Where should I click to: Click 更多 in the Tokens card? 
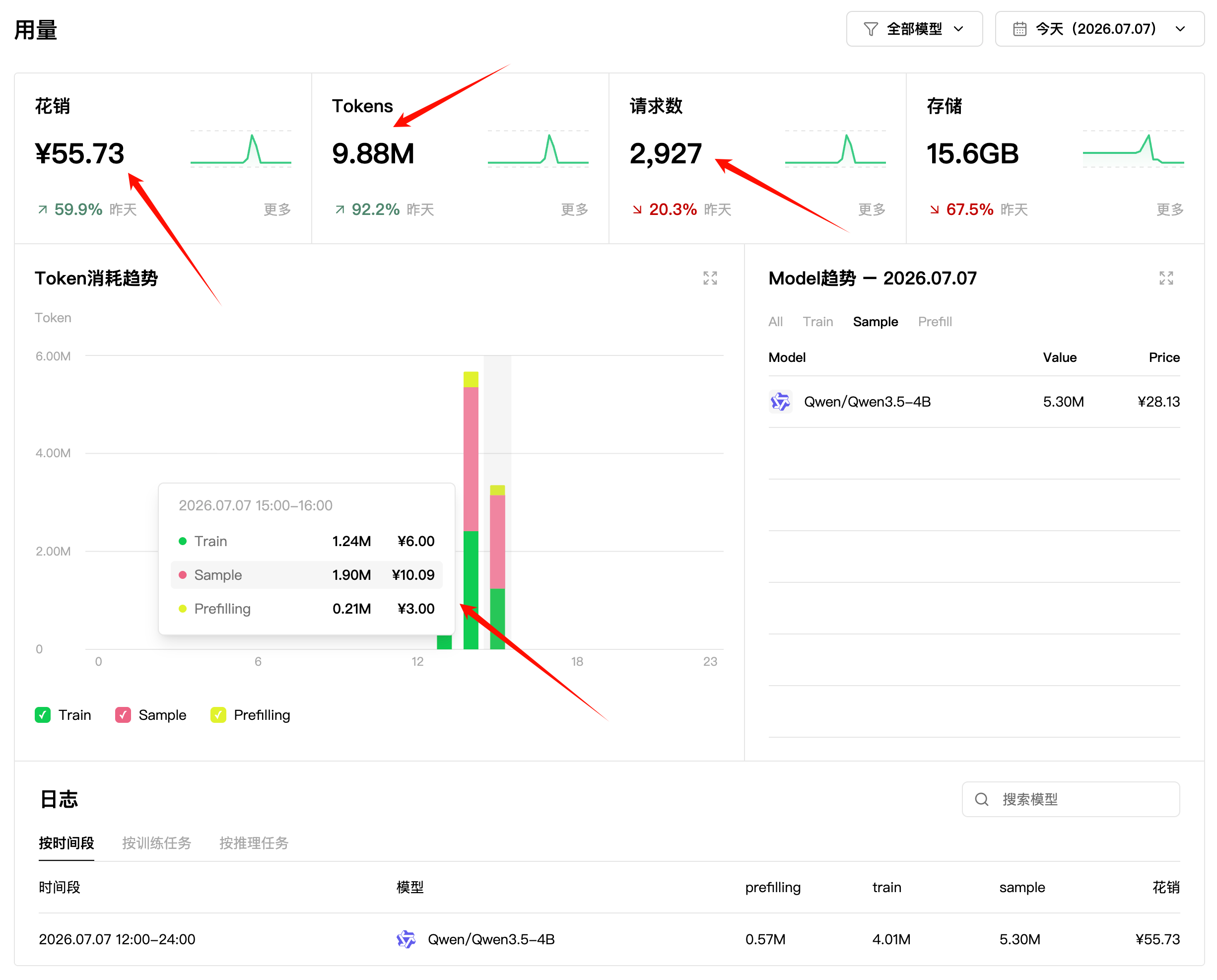coord(575,210)
